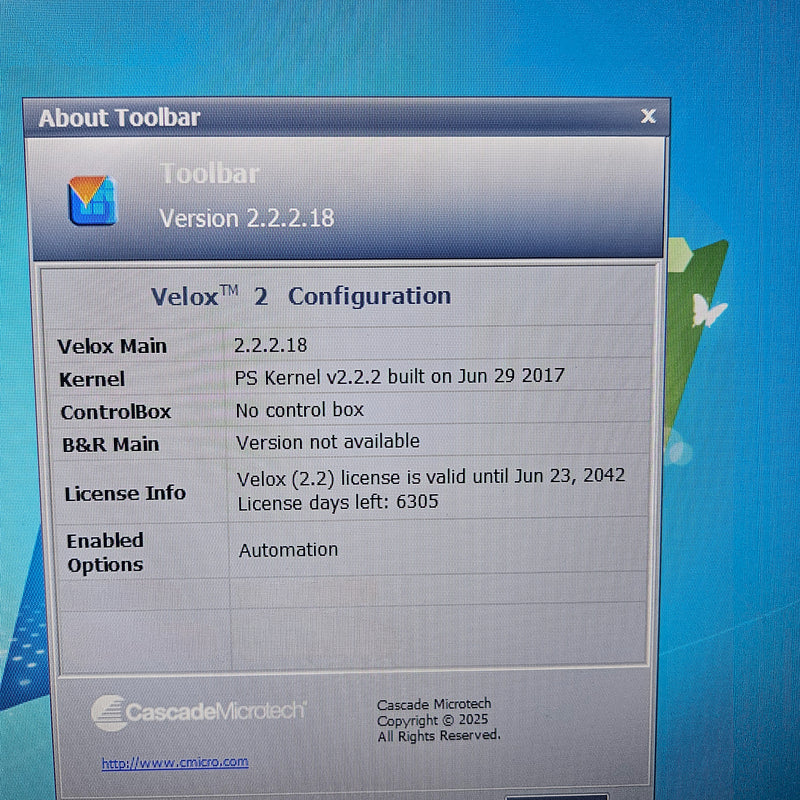Click the 'Version not available' value
This screenshot has width=800, height=800.
pyautogui.click(x=328, y=441)
